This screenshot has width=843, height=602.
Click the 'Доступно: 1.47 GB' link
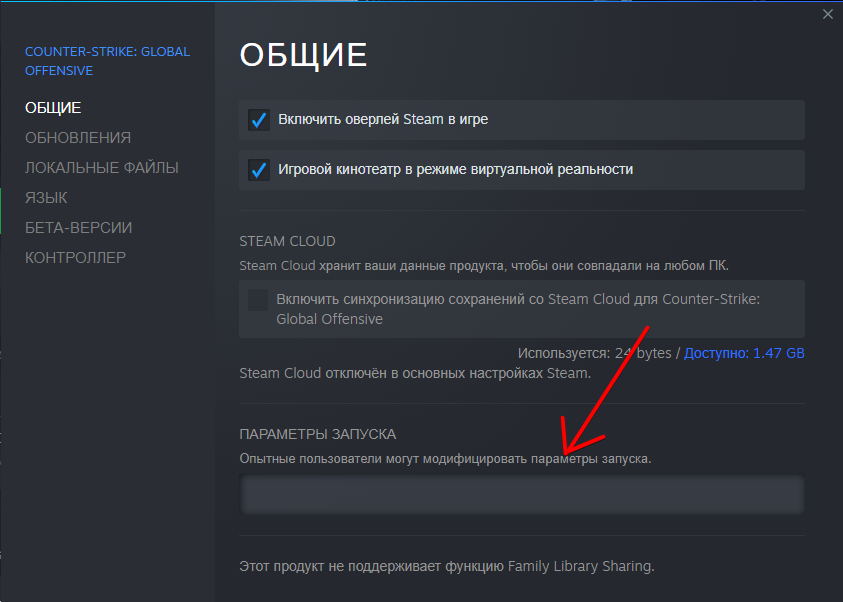[x=744, y=353]
